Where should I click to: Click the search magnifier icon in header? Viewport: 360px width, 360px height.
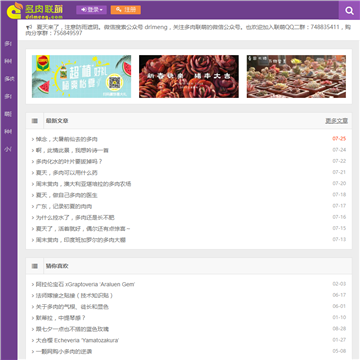(x=349, y=11)
